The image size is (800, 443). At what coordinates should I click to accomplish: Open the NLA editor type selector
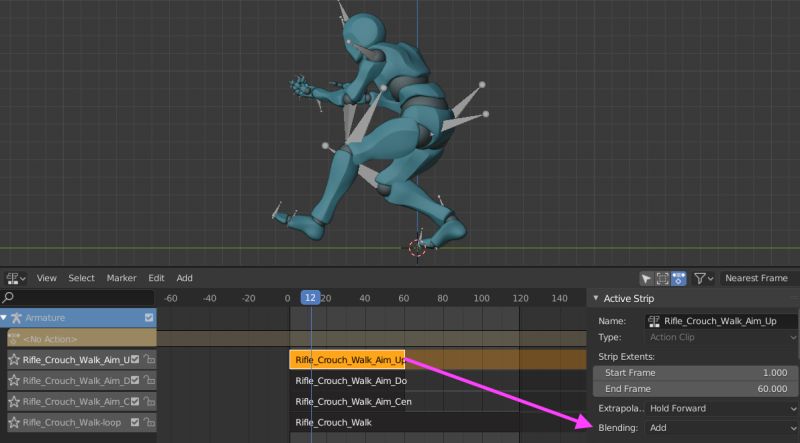16,279
